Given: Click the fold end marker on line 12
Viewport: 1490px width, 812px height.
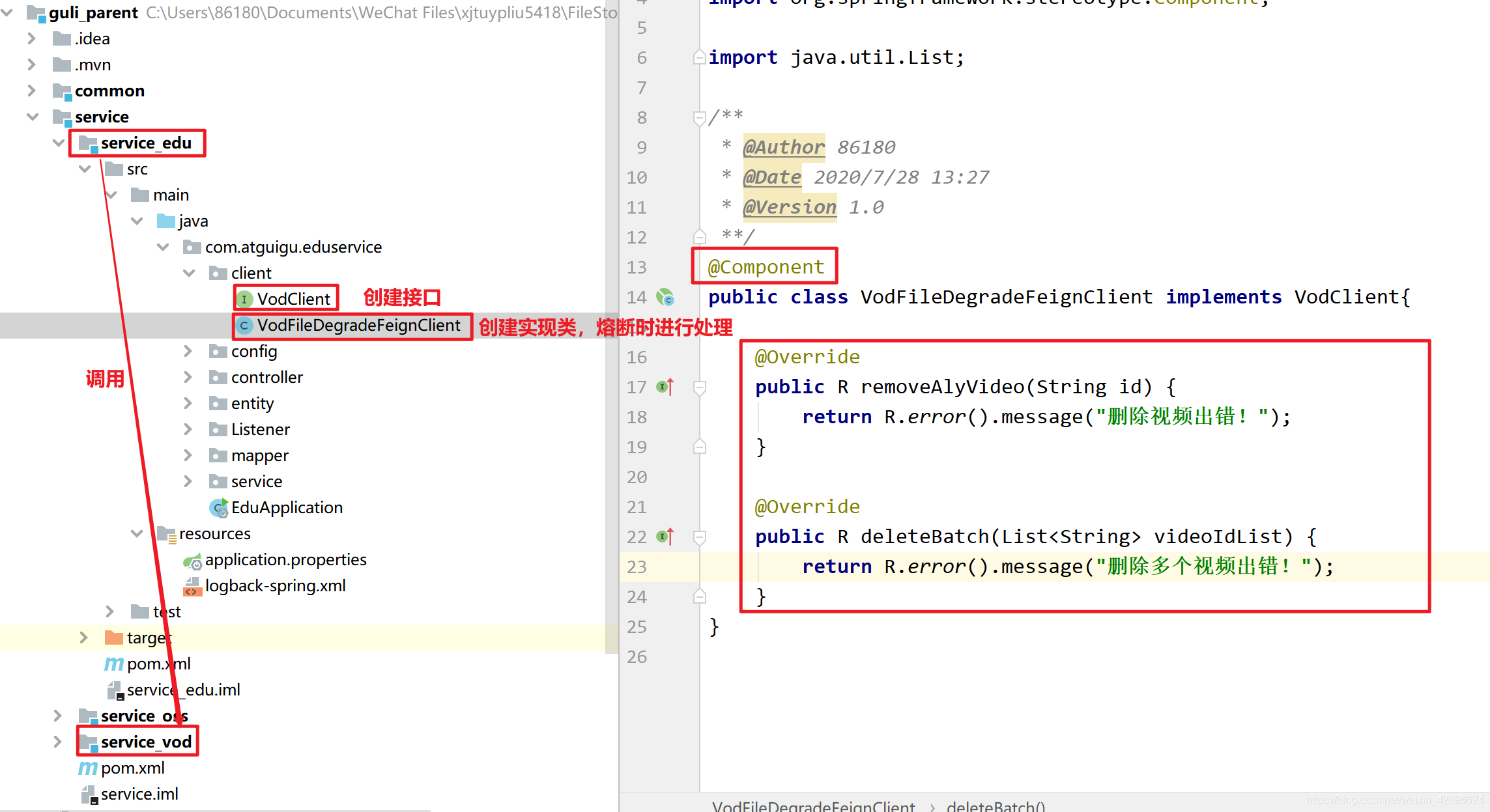Looking at the screenshot, I should point(700,236).
